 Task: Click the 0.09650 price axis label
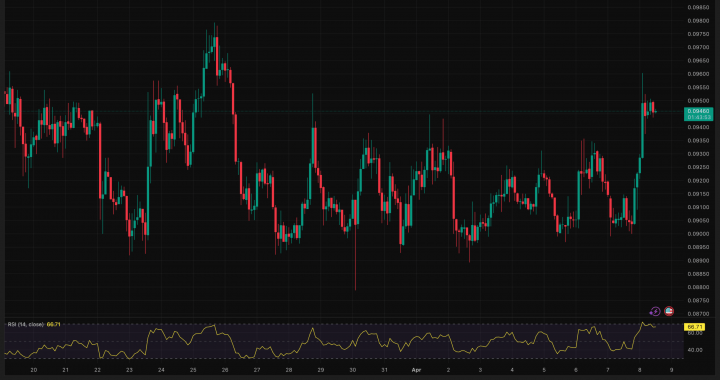[x=698, y=61]
